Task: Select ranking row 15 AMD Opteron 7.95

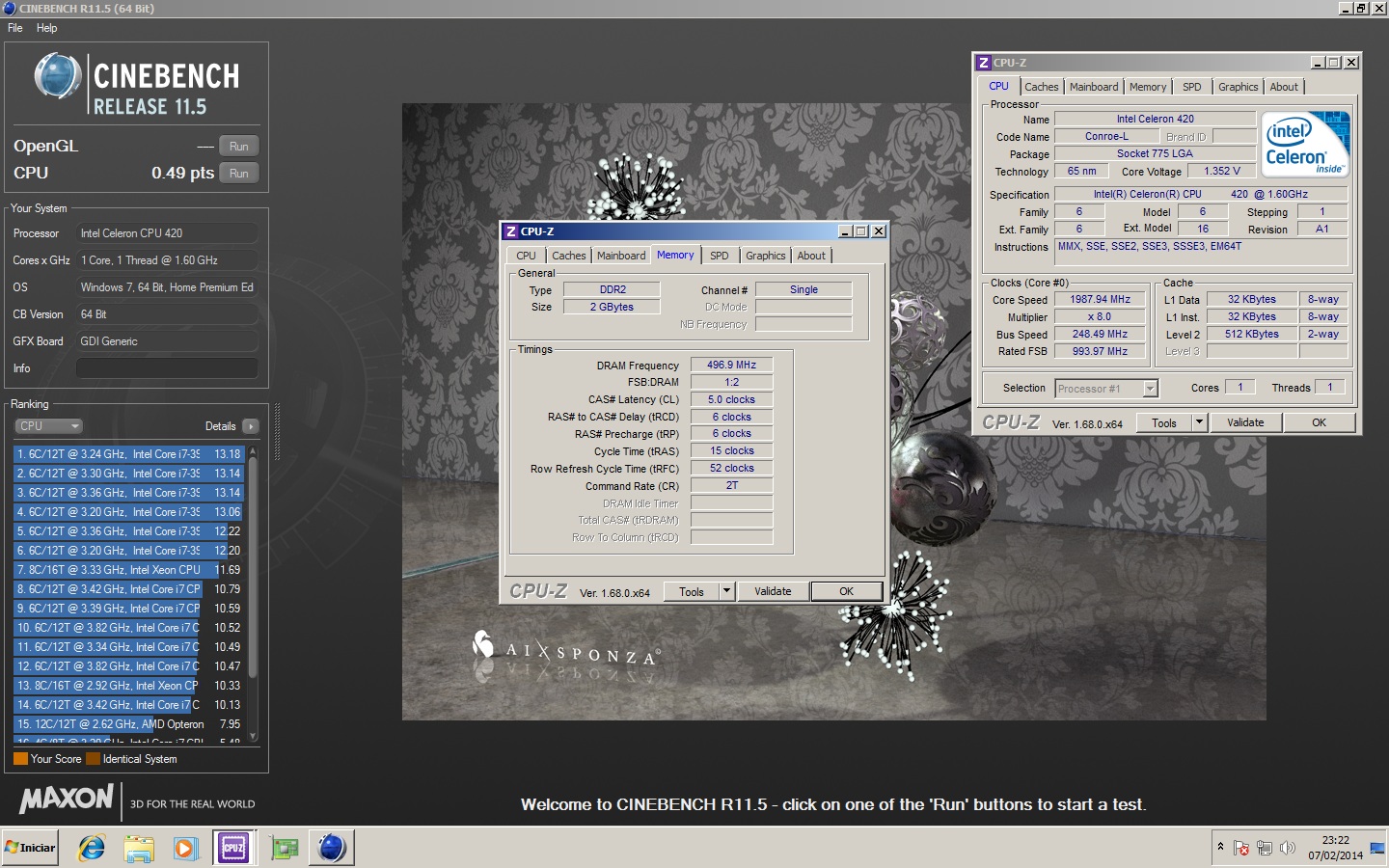Action: pyautogui.click(x=128, y=724)
